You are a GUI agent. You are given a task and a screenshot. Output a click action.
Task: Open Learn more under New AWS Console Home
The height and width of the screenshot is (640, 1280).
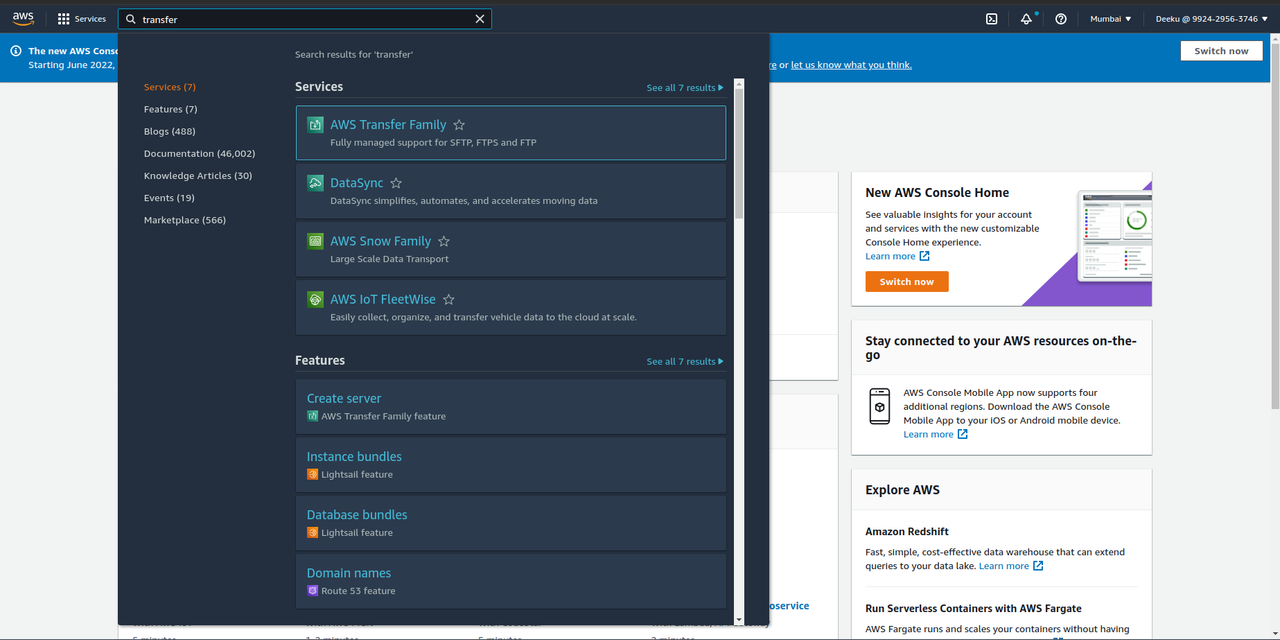[x=897, y=257]
